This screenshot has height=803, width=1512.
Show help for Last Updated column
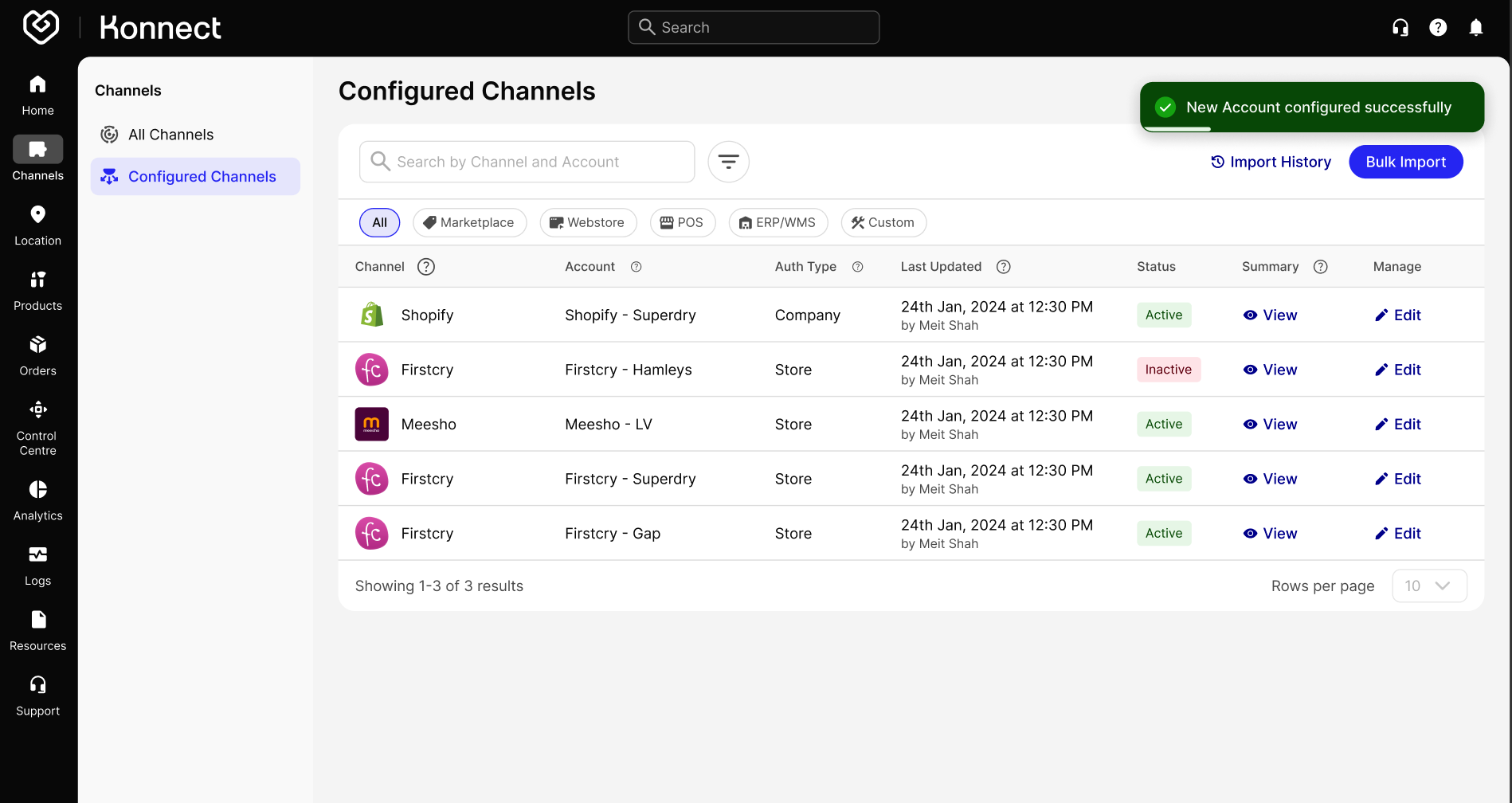1004,267
